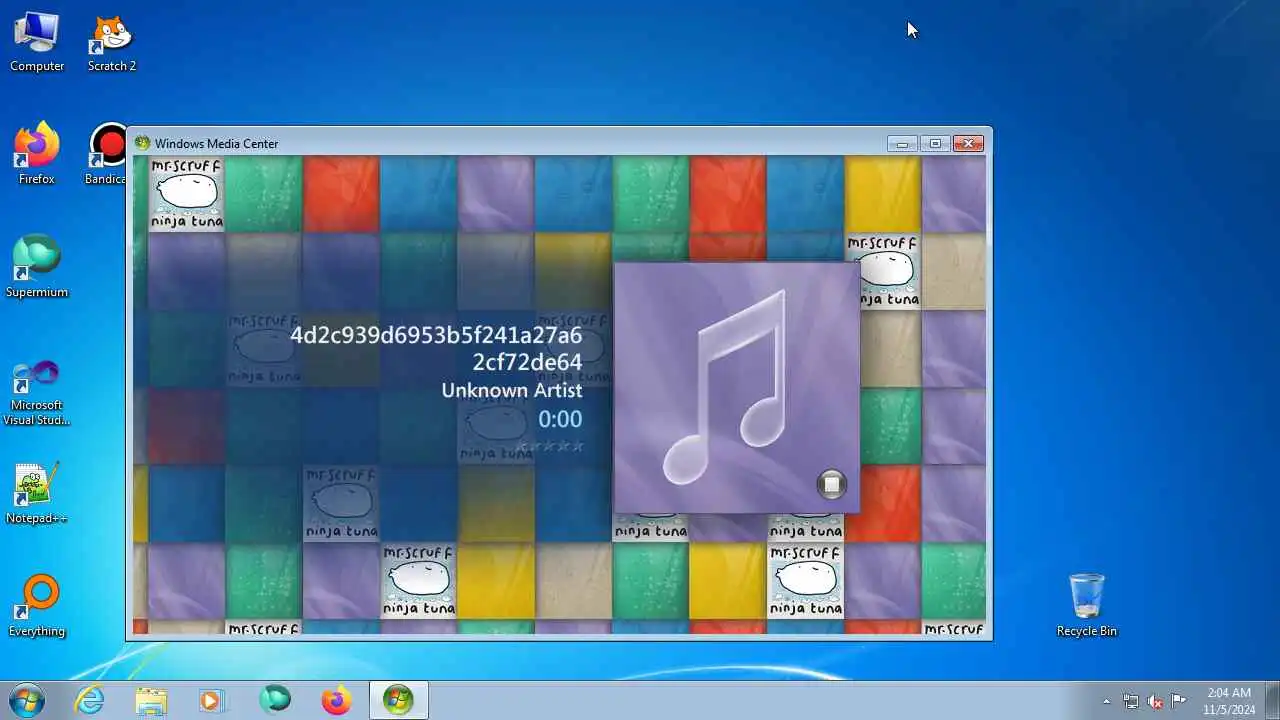Open the Microsoft Visual Studio shortcut

point(37,392)
